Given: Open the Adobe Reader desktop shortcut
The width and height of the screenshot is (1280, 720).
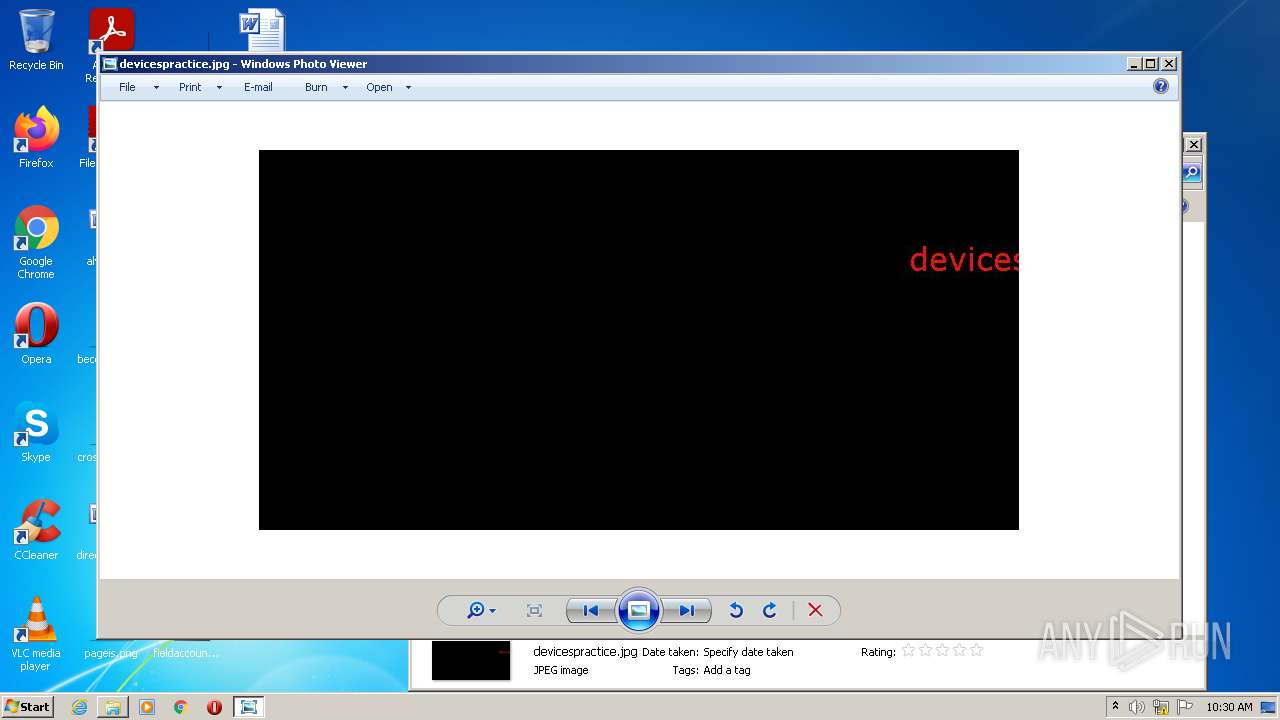Looking at the screenshot, I should pos(111,30).
